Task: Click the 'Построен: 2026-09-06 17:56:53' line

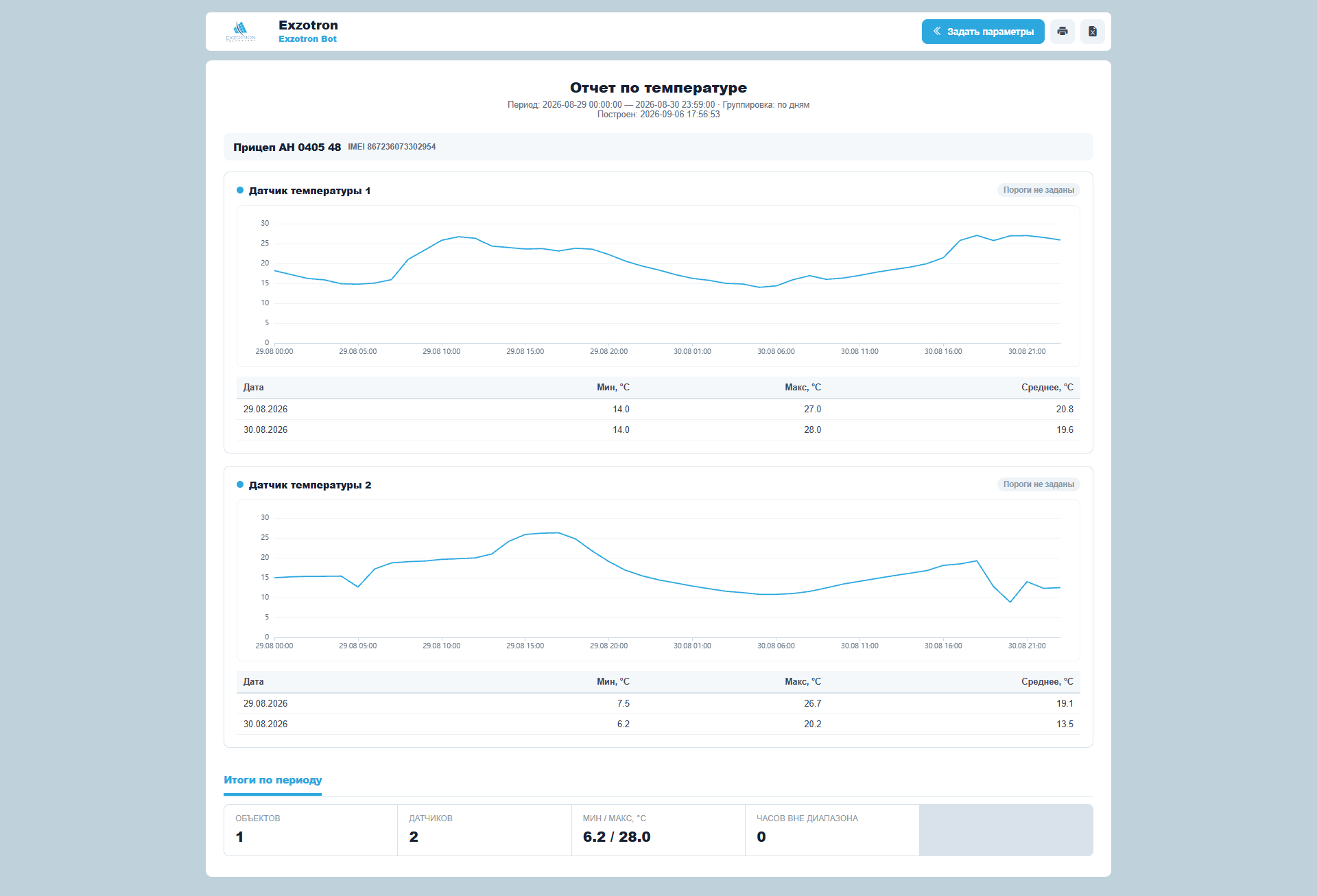Action: click(658, 115)
